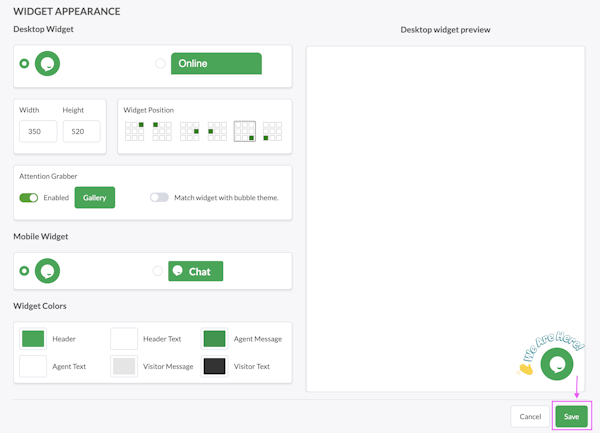Image resolution: width=600 pixels, height=433 pixels.
Task: Choose center-right widget position icon
Action: (190, 131)
